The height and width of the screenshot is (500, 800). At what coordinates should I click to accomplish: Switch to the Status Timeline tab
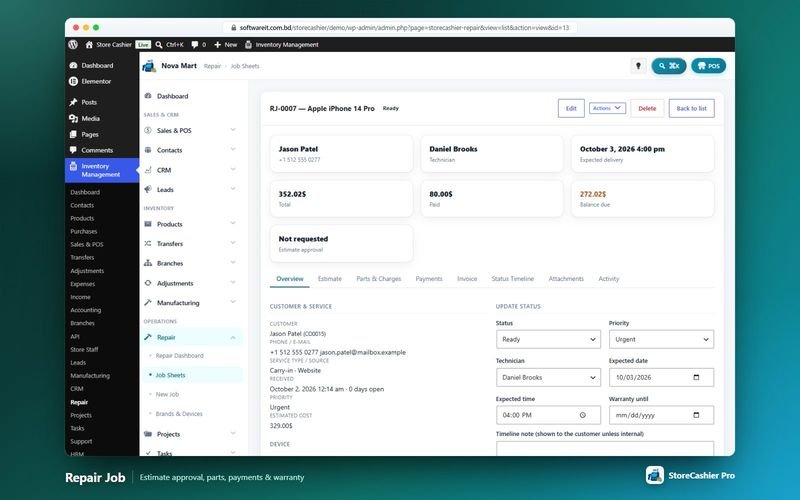click(x=512, y=279)
